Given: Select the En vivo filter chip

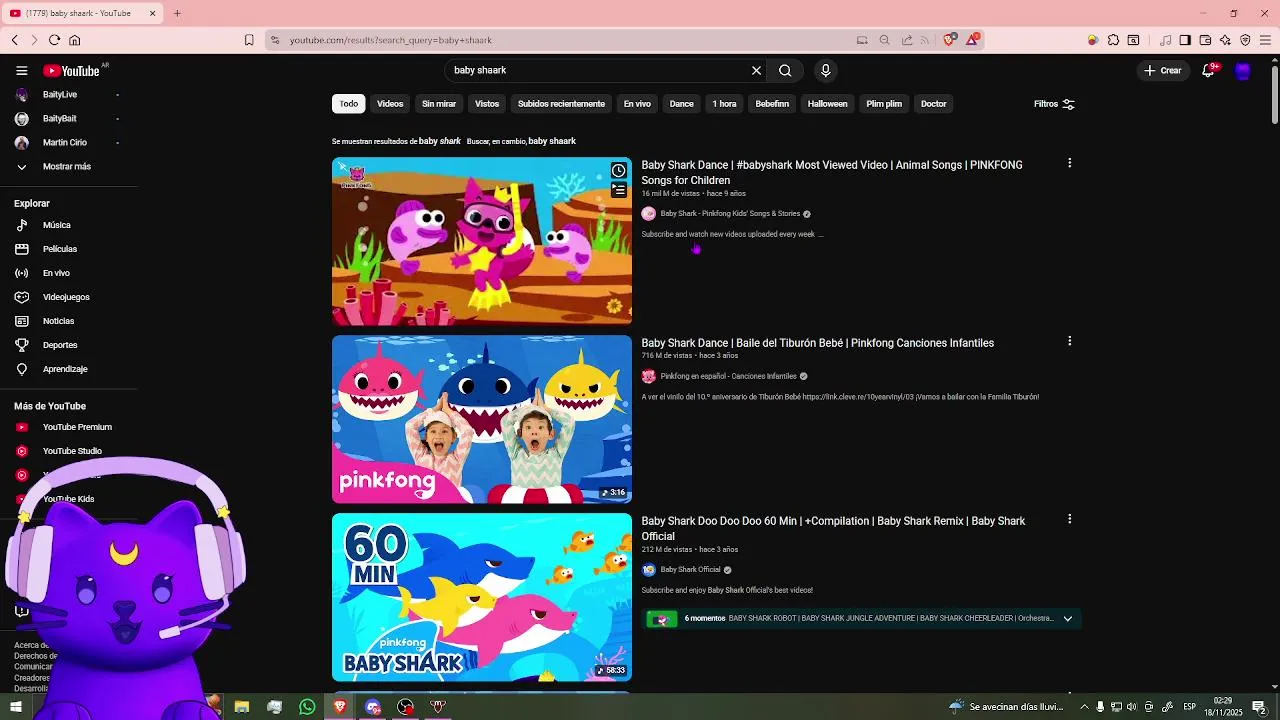Looking at the screenshot, I should pos(637,104).
